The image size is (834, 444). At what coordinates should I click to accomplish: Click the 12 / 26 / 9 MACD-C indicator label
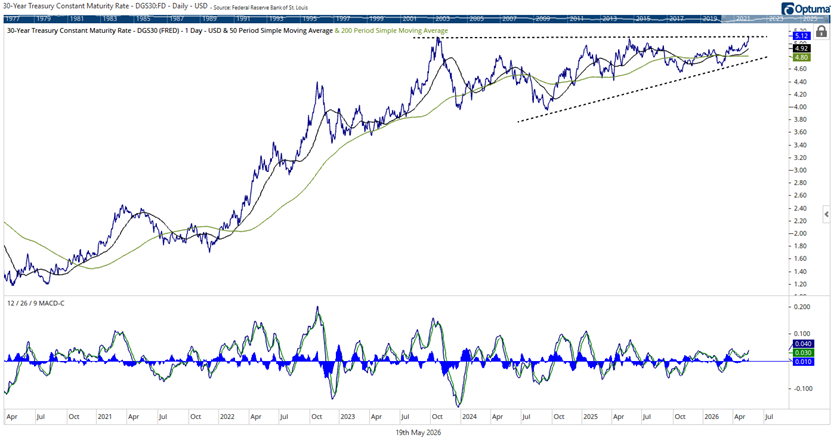point(36,303)
